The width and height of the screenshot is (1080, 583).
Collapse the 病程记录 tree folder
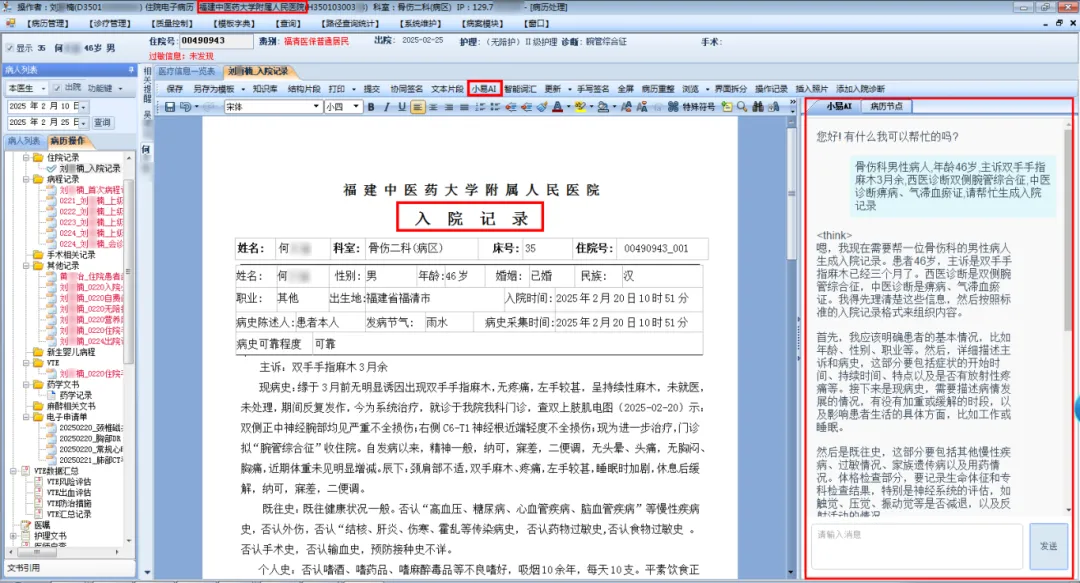click(26, 180)
